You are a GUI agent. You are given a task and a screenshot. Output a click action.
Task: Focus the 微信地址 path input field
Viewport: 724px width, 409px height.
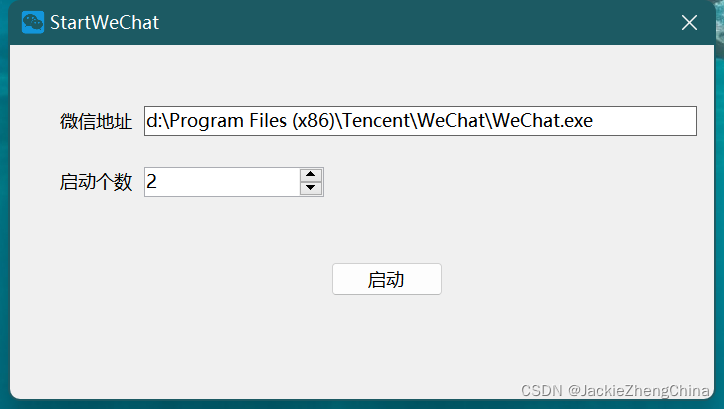click(420, 121)
